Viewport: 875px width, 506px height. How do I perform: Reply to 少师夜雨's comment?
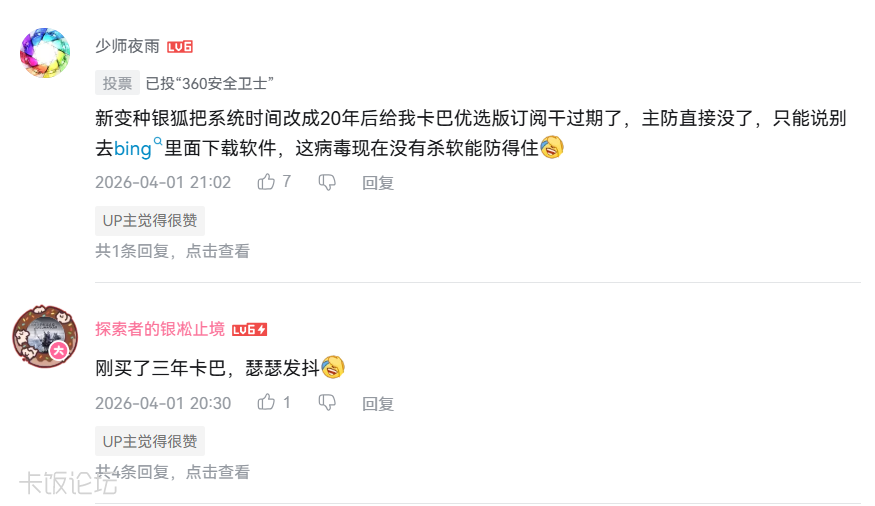tap(378, 183)
